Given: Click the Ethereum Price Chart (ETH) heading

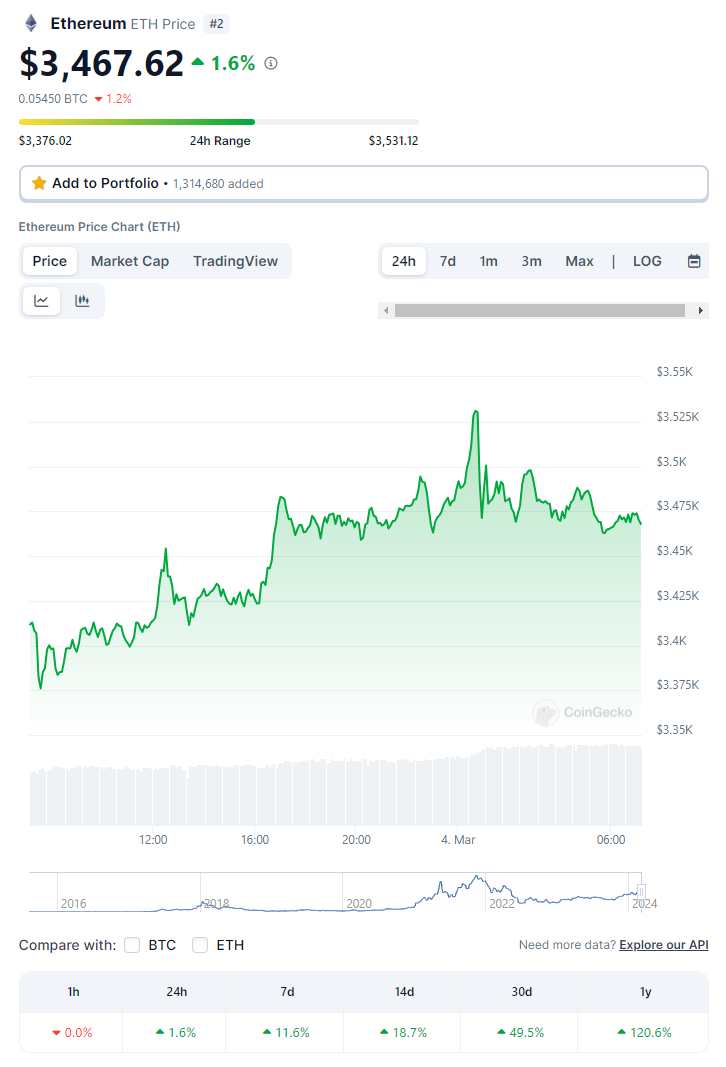Looking at the screenshot, I should (99, 227).
